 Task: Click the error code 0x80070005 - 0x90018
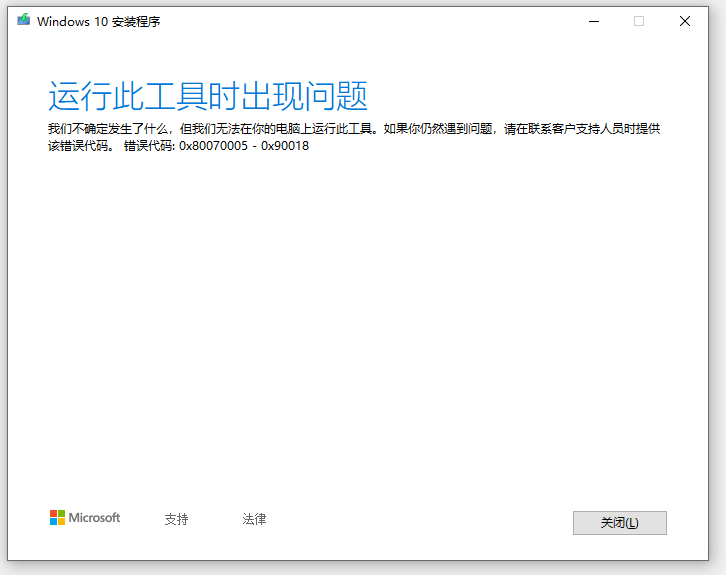point(244,146)
